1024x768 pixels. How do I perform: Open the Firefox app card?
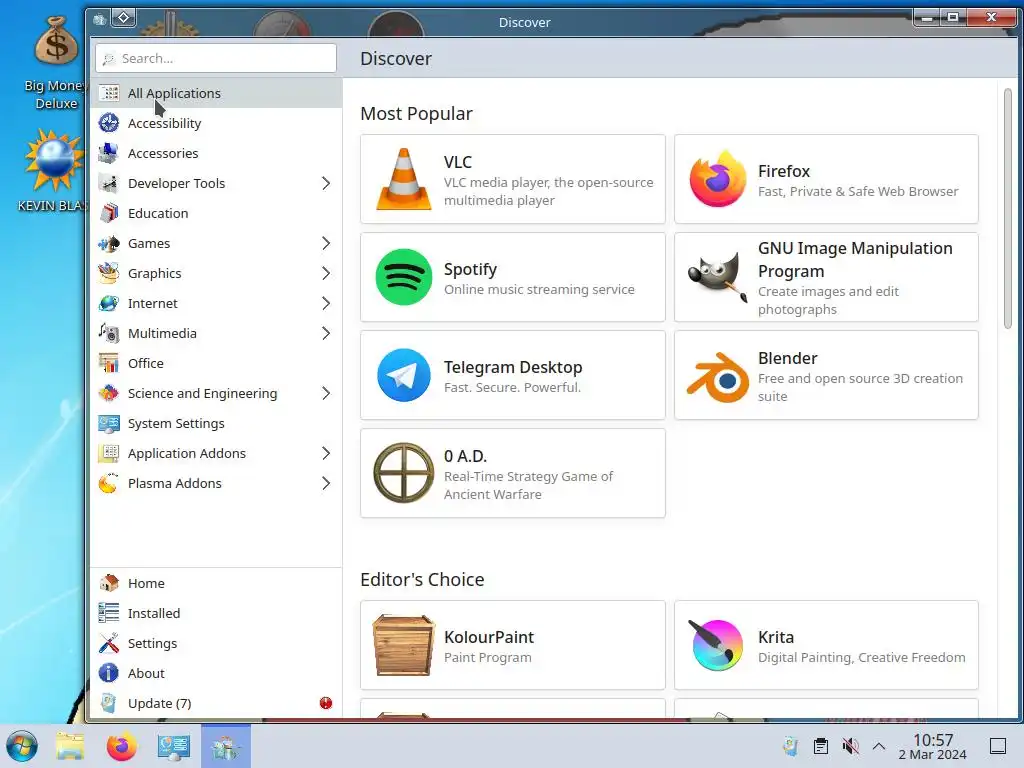pos(826,179)
